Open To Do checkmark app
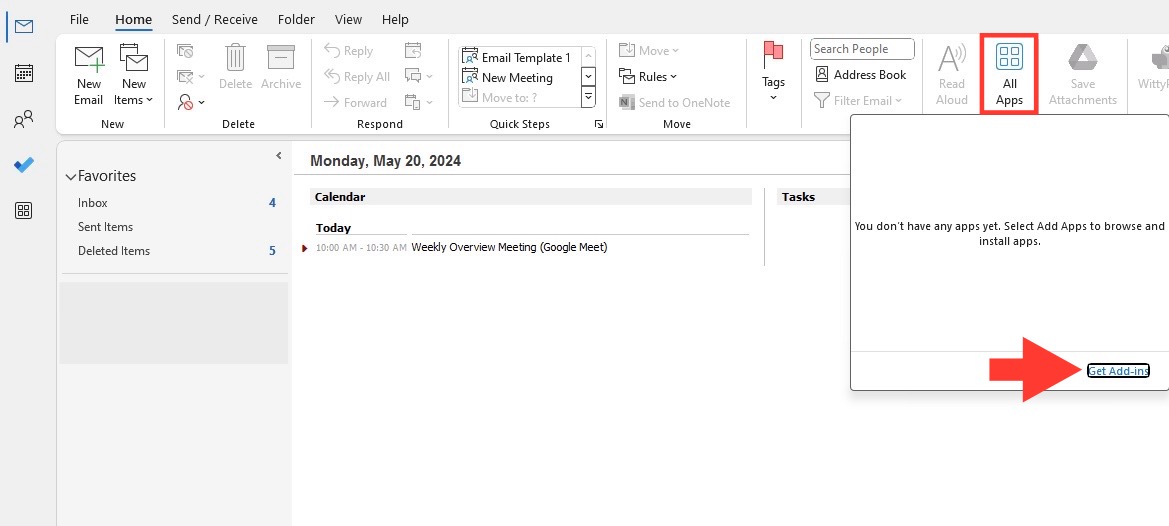Screen dimensions: 1169x526 tap(24, 165)
